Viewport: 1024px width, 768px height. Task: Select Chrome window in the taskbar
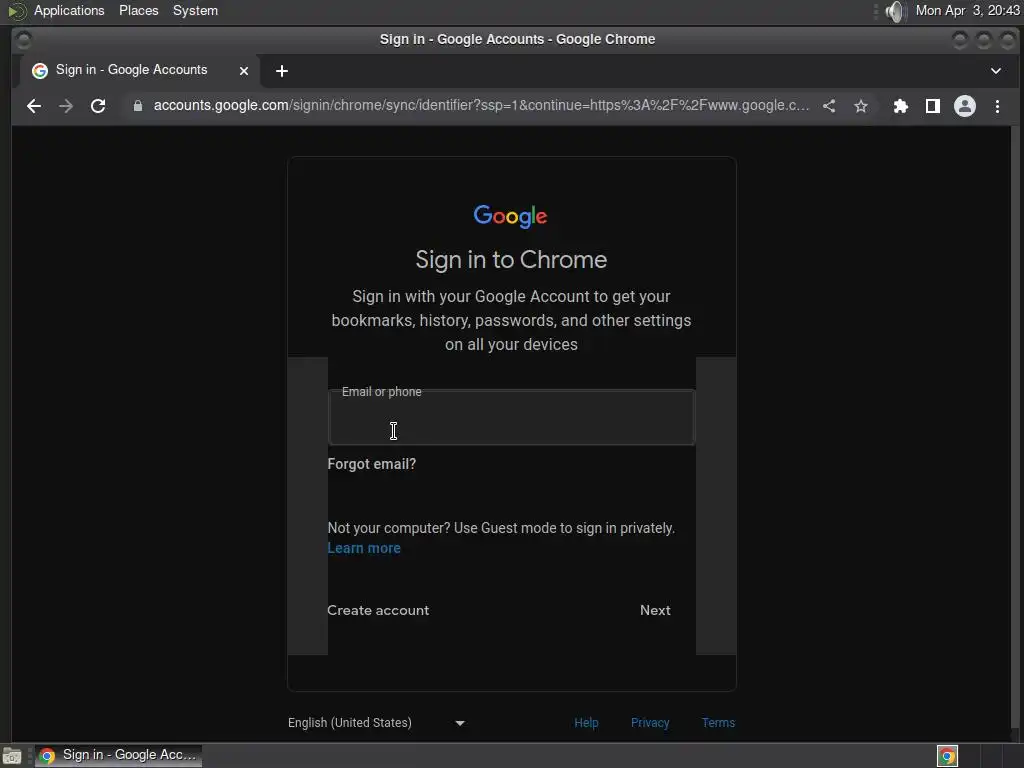coord(118,756)
